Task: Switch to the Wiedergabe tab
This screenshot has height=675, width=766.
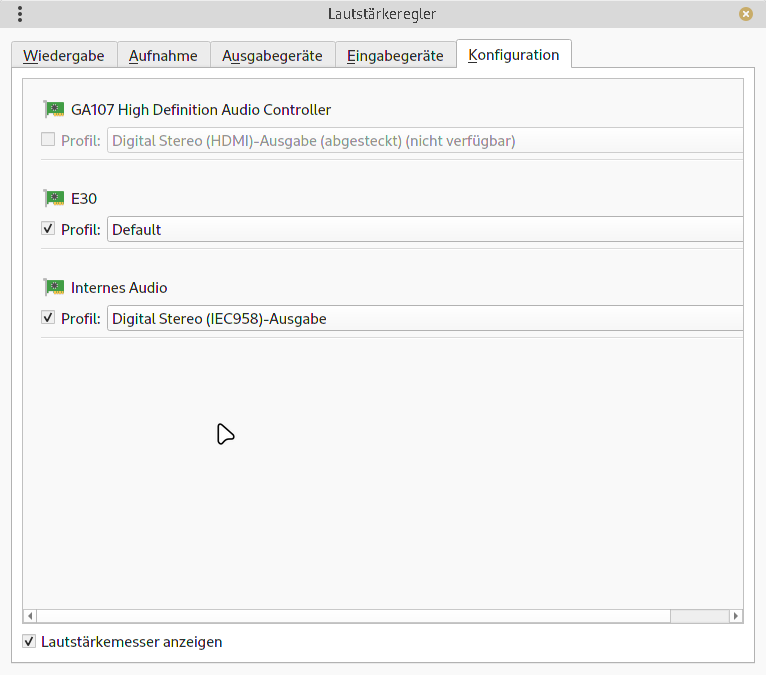Action: 64,56
